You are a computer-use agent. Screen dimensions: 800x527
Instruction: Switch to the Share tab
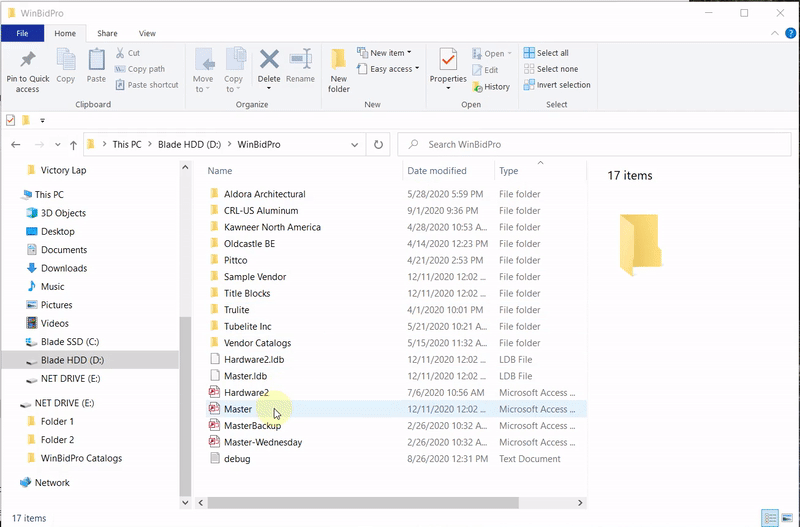[x=107, y=33]
